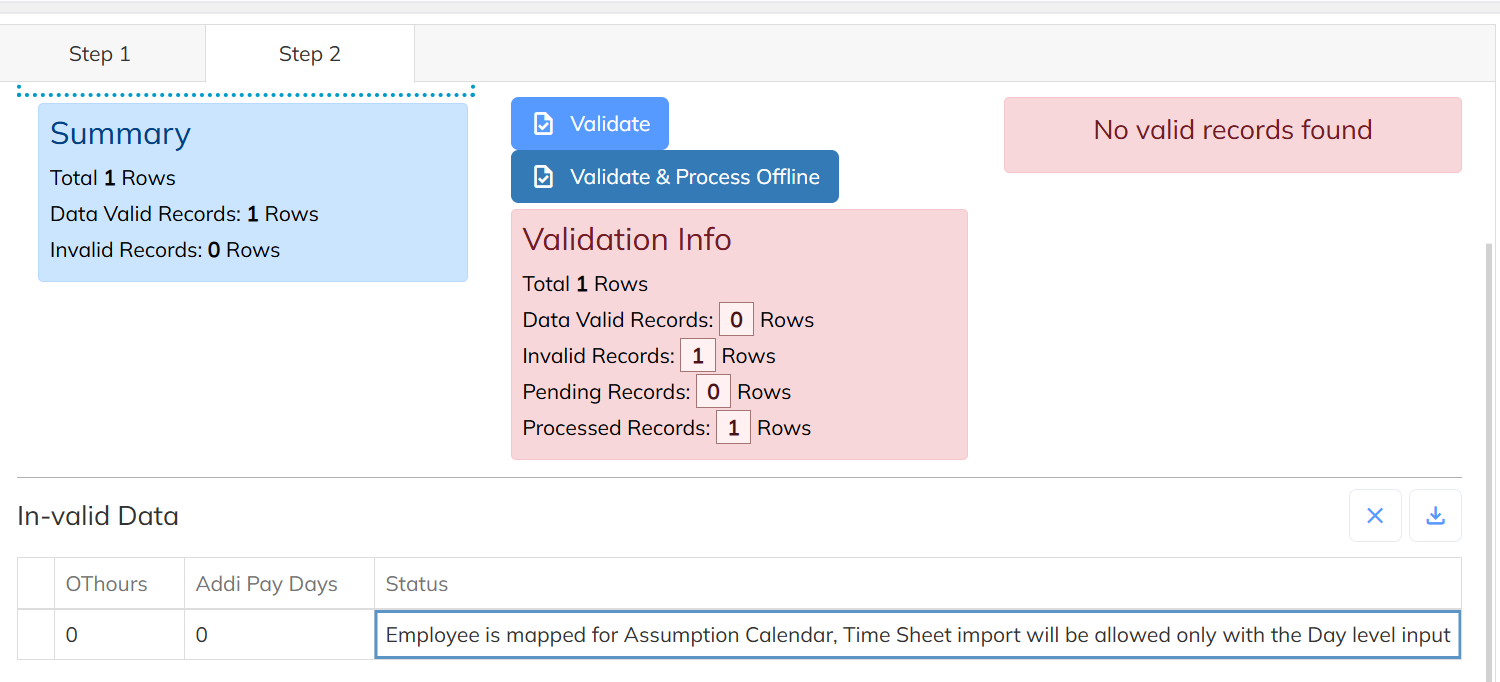Click the blank row selector cell in the data row
1500x682 pixels.
pos(36,635)
